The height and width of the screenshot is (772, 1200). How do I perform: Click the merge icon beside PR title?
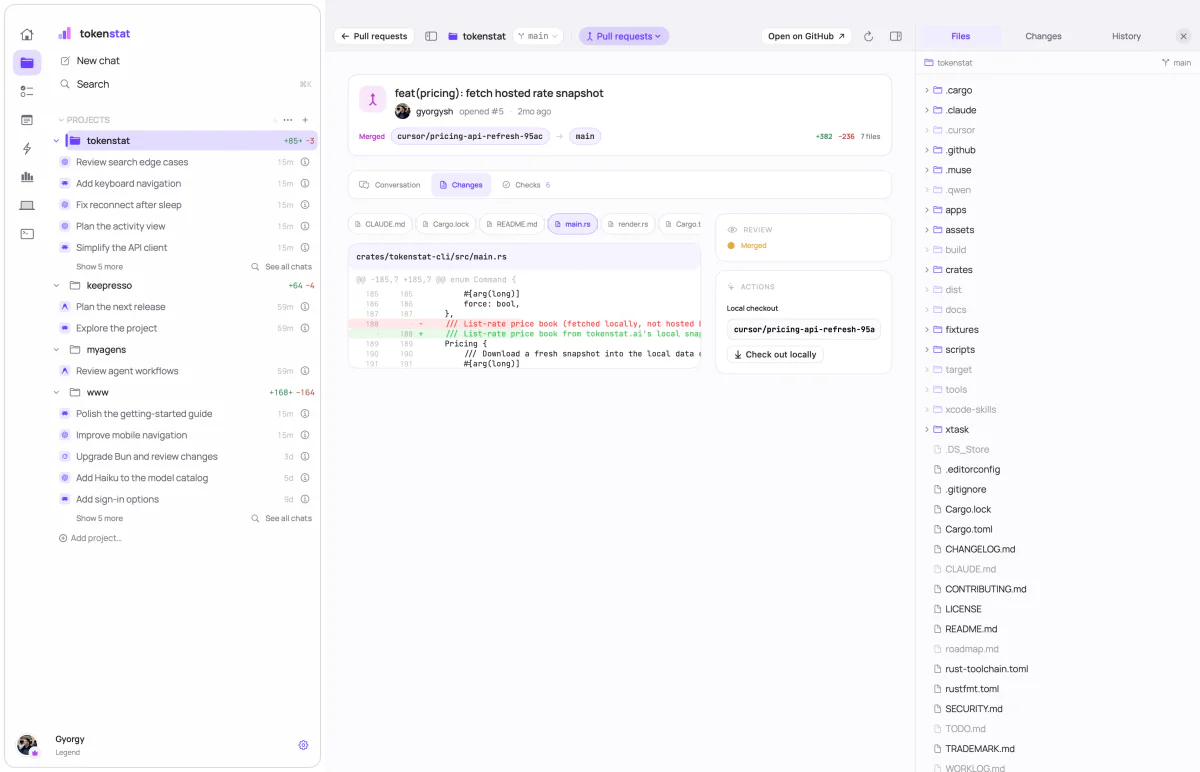(372, 98)
